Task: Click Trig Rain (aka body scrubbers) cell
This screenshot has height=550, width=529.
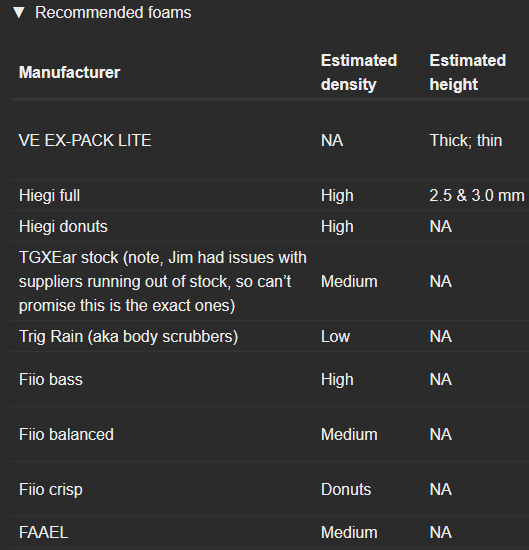Action: click(128, 337)
